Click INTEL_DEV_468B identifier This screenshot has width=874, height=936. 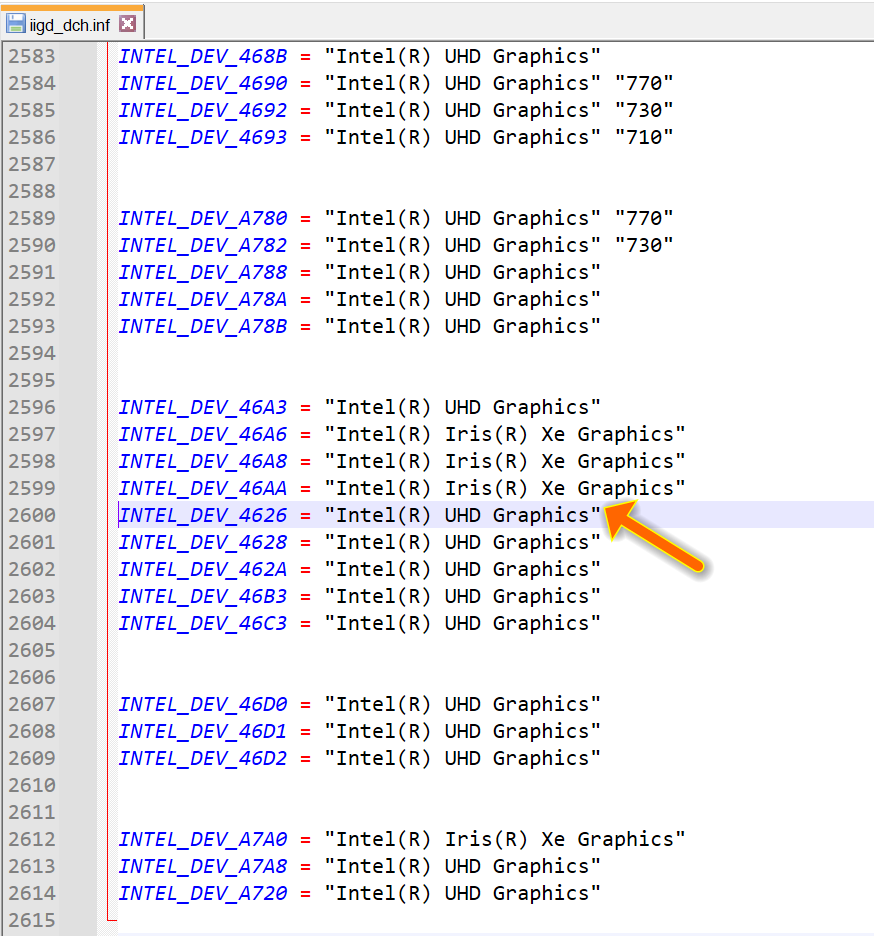tap(203, 56)
